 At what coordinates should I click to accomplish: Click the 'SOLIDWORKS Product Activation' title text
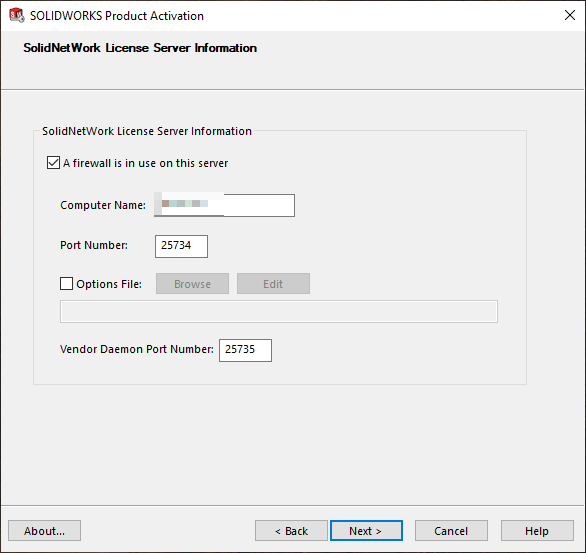pyautogui.click(x=117, y=16)
